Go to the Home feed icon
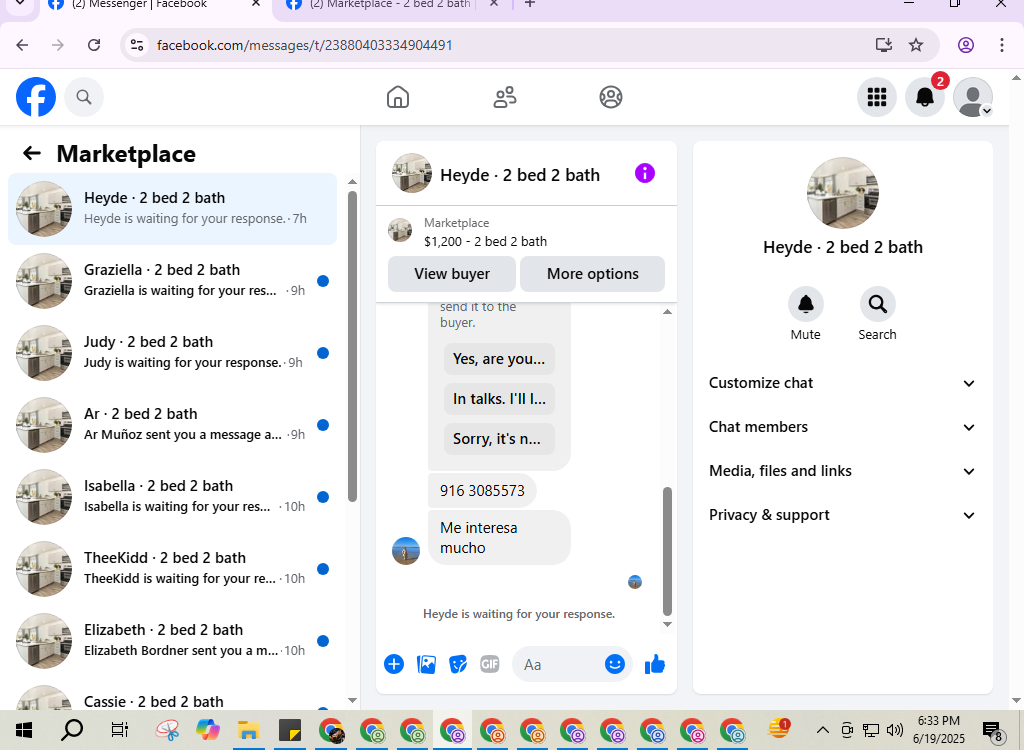 [x=398, y=97]
